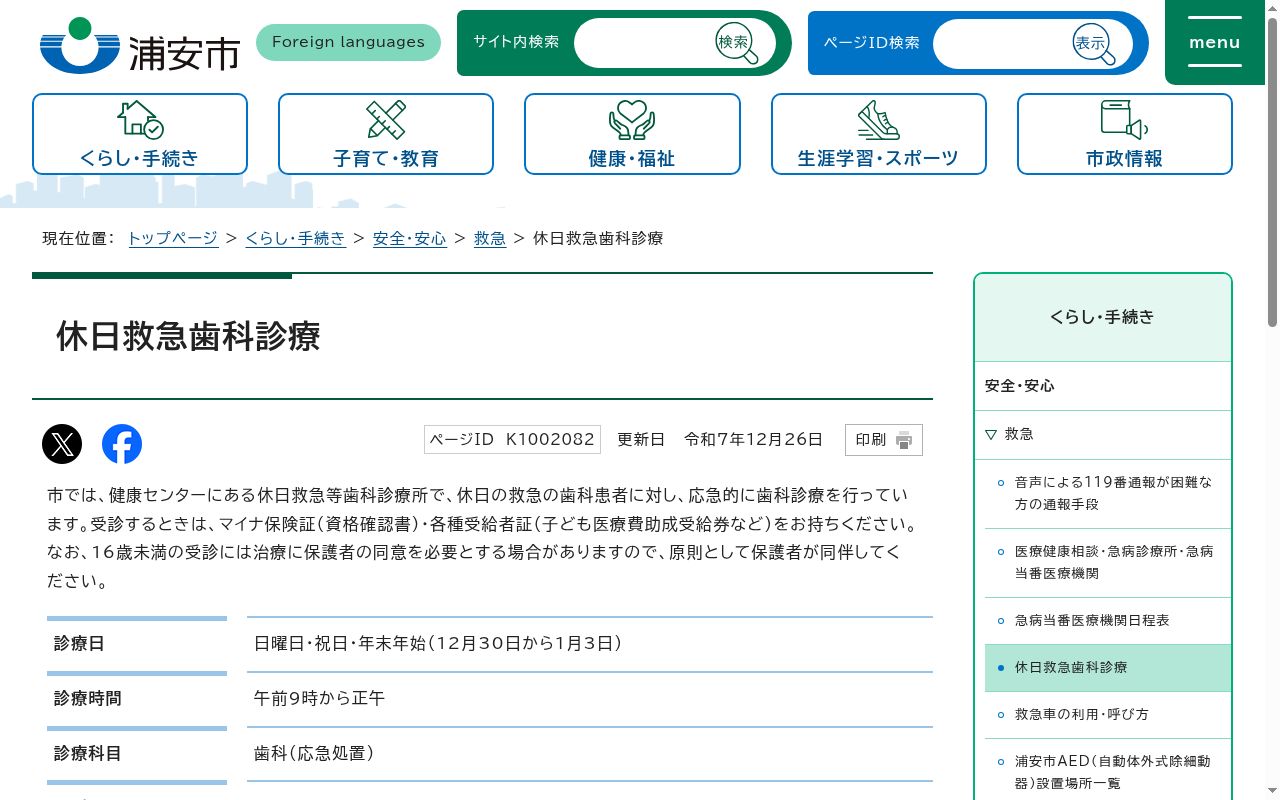Click the 午前9時から正午 cell

(590, 699)
